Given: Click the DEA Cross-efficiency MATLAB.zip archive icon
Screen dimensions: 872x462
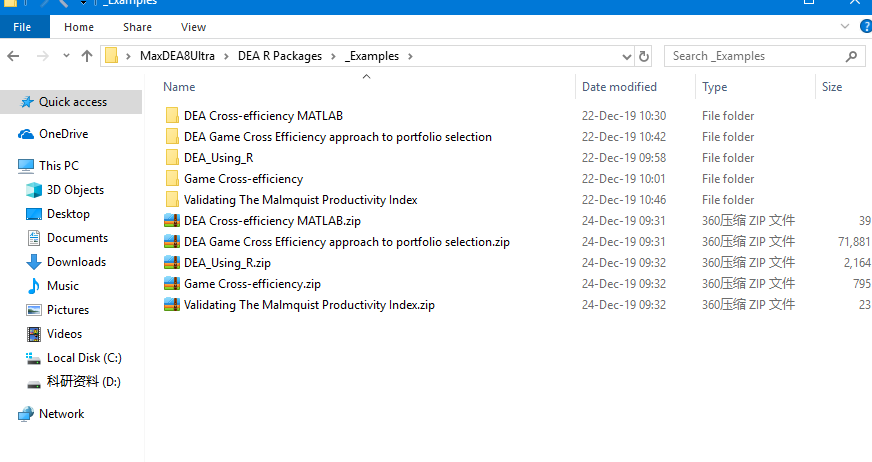Looking at the screenshot, I should 172,221.
